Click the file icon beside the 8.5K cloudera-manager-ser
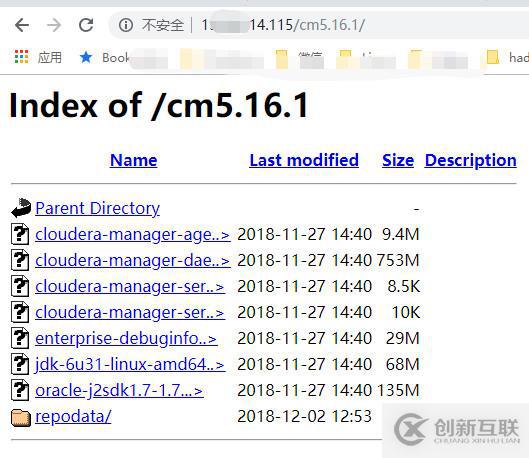The height and width of the screenshot is (458, 529). (20, 286)
